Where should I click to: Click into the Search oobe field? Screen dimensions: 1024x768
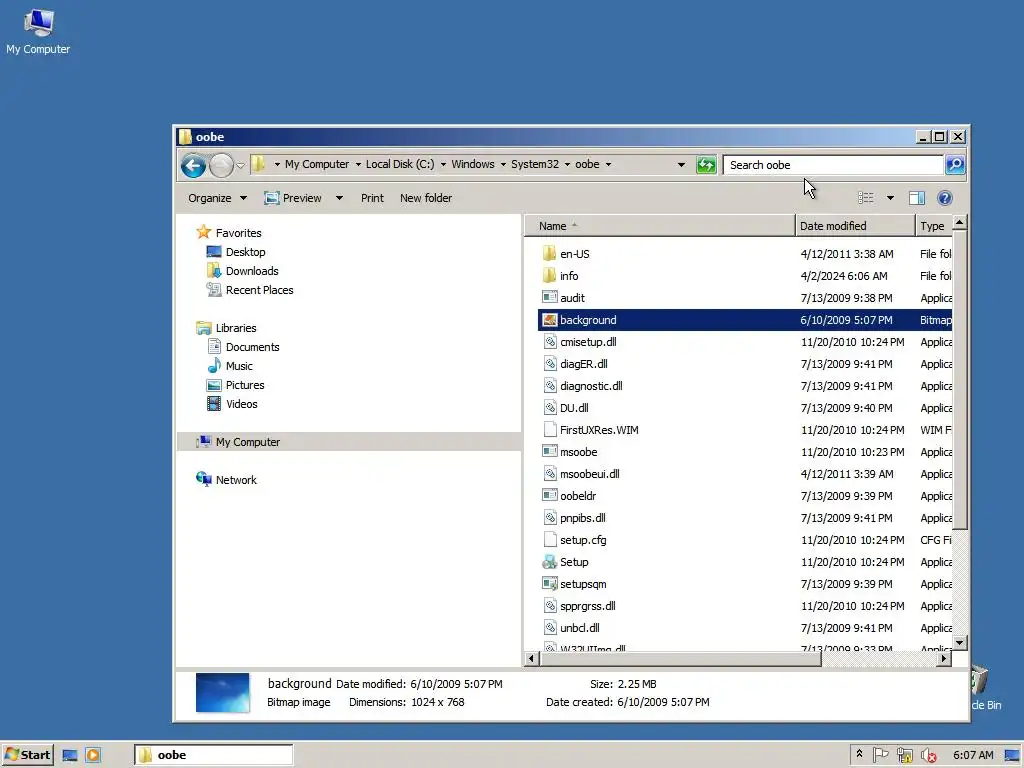833,165
